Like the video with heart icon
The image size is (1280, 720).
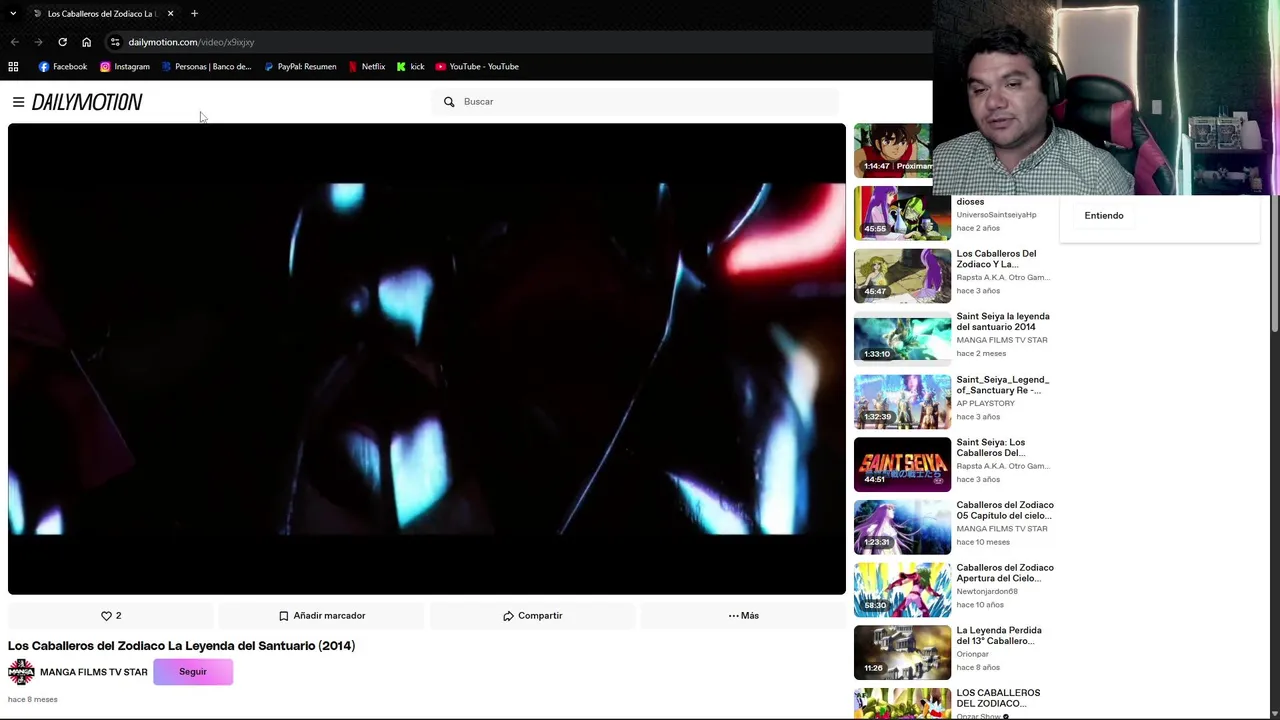coord(111,616)
